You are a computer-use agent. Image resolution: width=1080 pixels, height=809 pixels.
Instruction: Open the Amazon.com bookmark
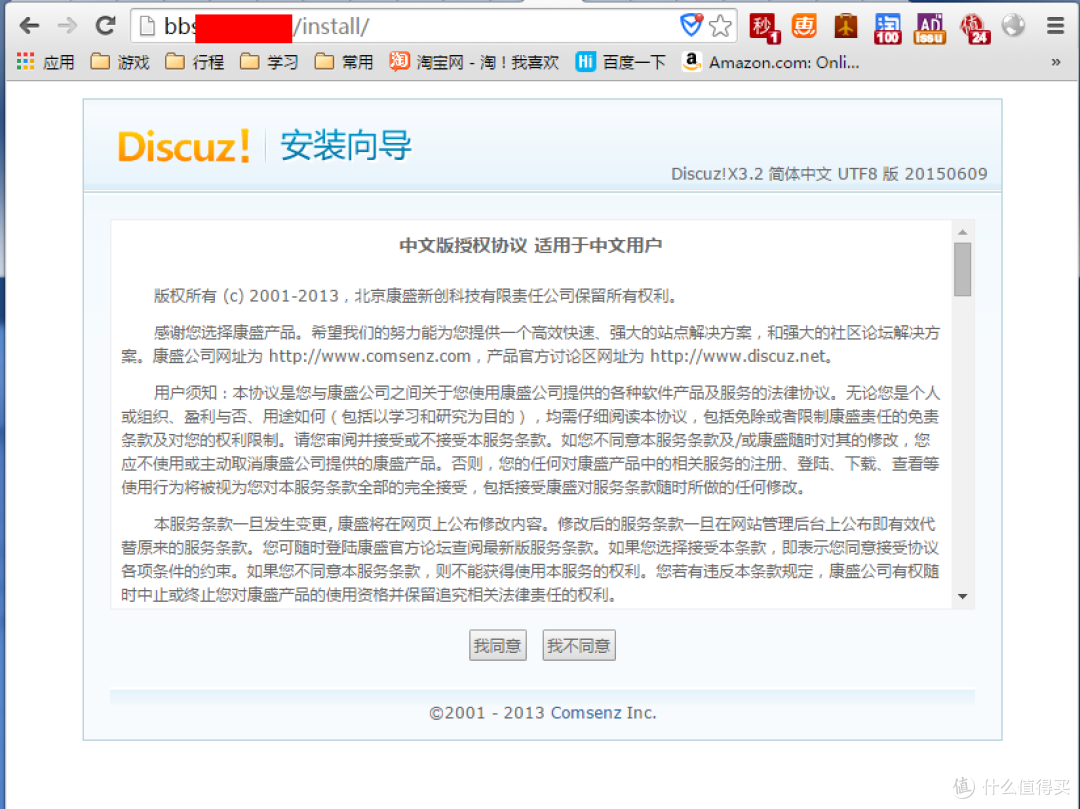(770, 62)
